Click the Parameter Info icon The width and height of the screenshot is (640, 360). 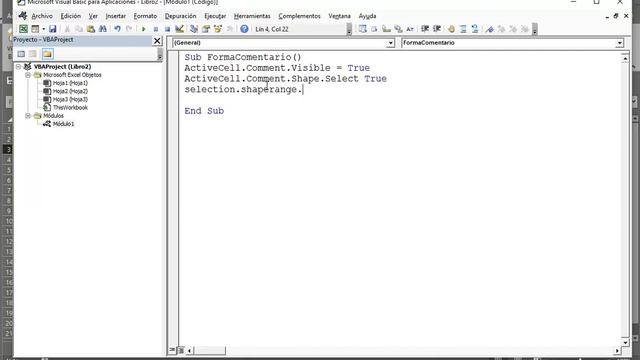(x=398, y=29)
